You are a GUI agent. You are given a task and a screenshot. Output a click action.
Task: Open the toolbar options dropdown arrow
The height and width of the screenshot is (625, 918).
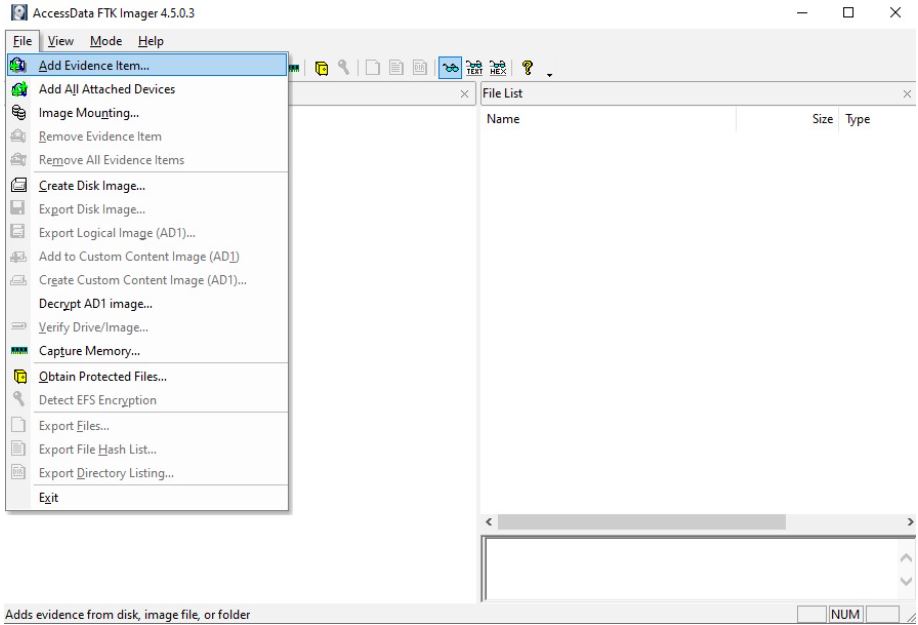tap(549, 74)
